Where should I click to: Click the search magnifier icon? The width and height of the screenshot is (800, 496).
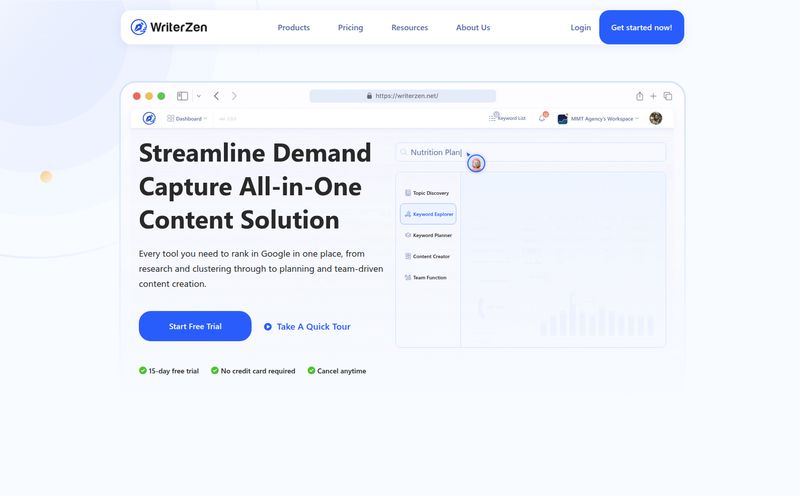click(x=404, y=152)
